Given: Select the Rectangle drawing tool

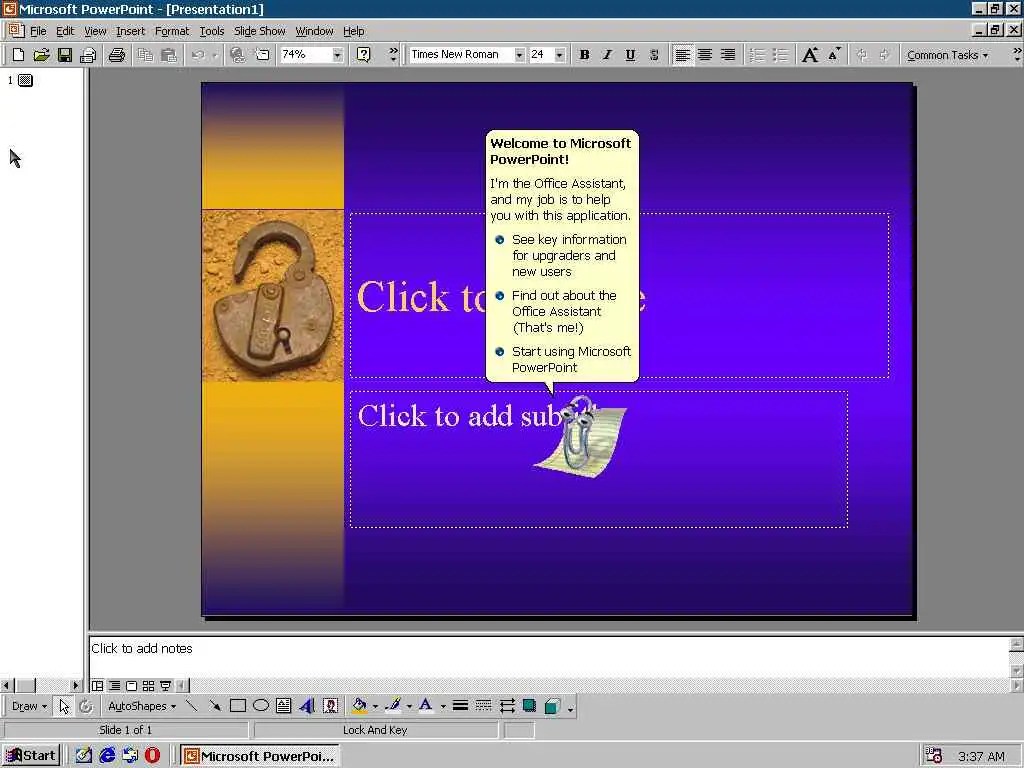Looking at the screenshot, I should 238,706.
